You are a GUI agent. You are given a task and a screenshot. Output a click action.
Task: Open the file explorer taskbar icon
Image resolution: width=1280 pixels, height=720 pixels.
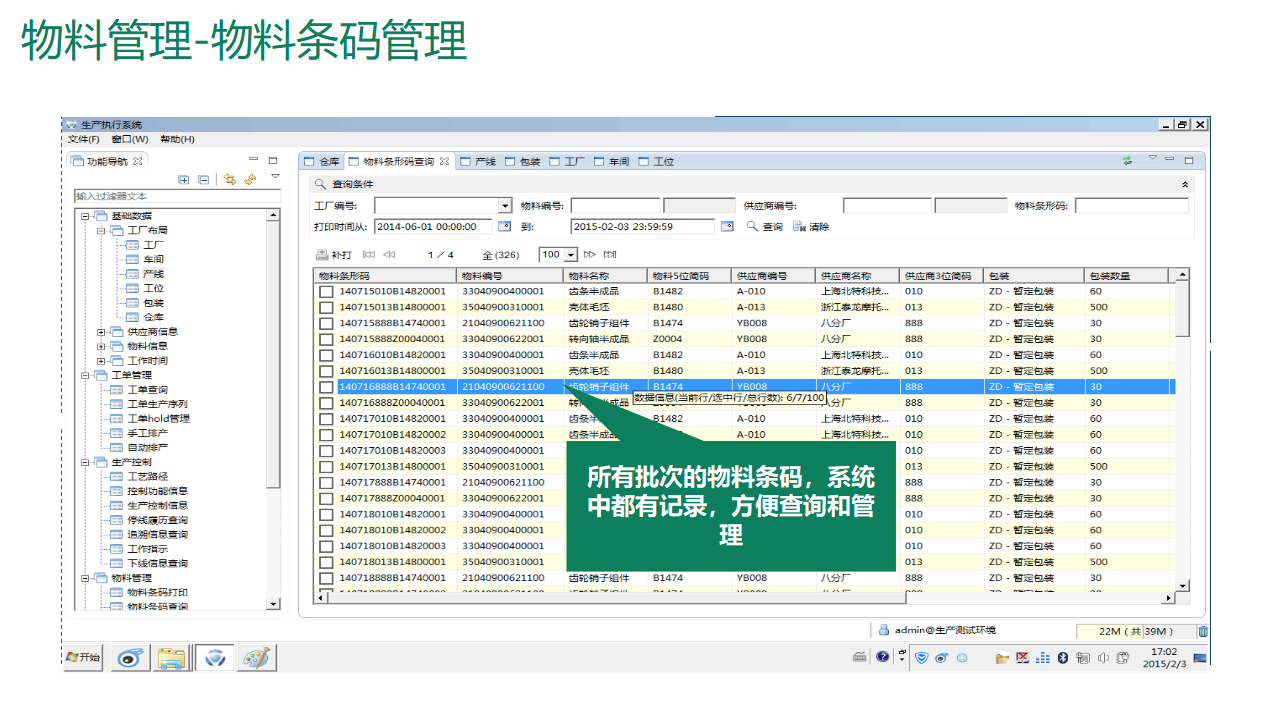(x=172, y=658)
